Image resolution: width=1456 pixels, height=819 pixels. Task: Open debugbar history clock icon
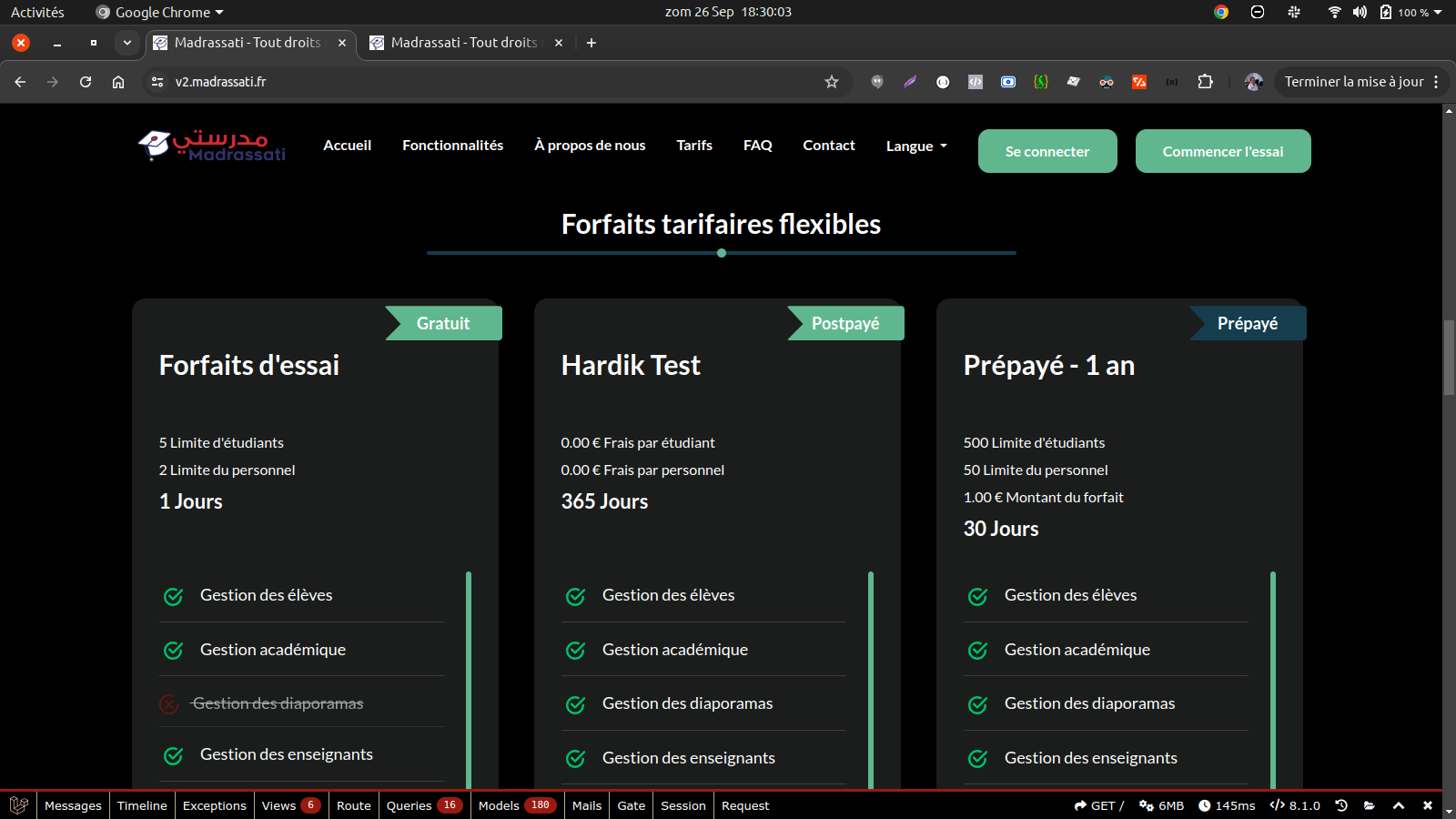[x=1340, y=805]
